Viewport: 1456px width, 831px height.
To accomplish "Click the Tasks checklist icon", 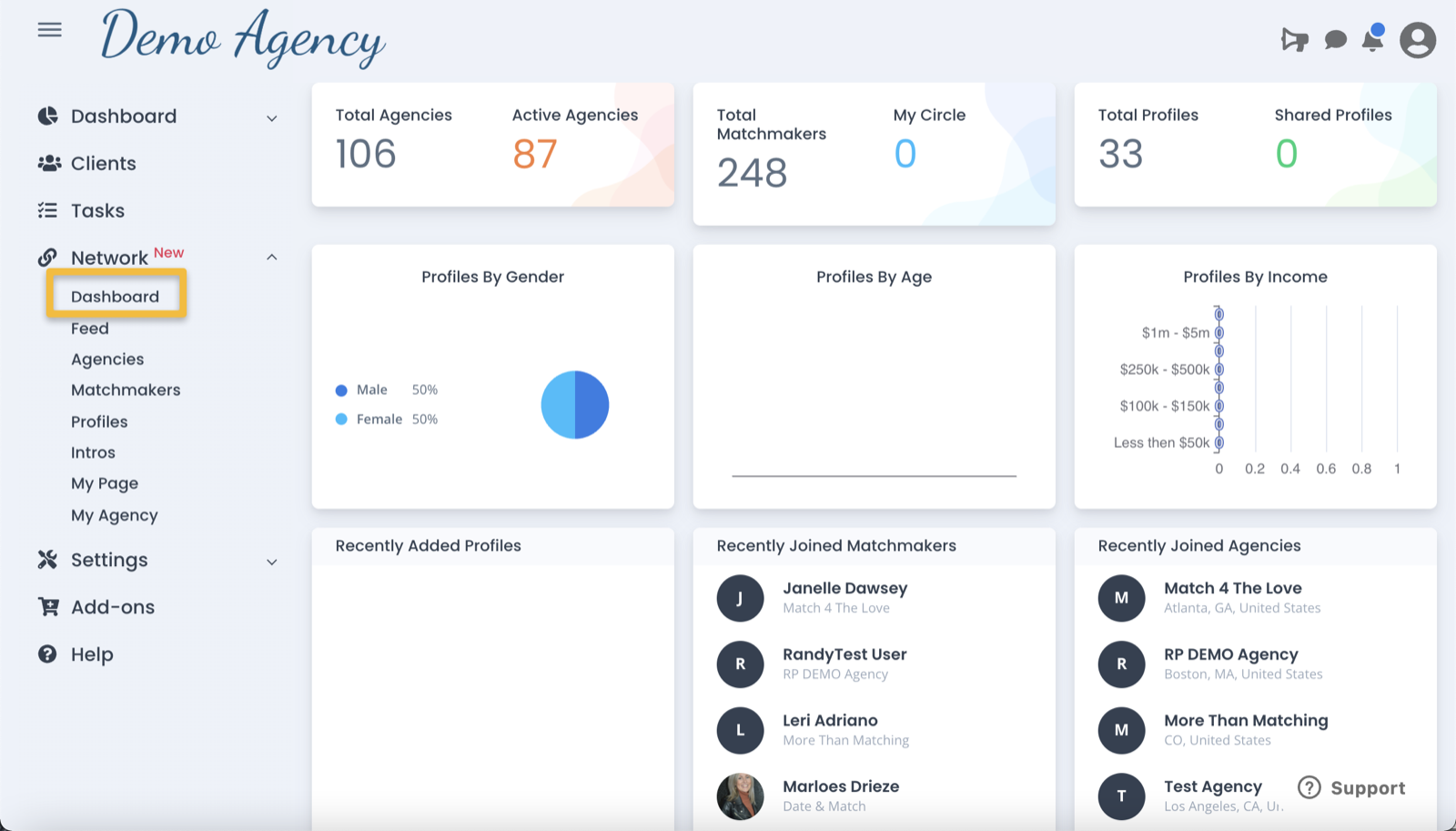I will 47,209.
